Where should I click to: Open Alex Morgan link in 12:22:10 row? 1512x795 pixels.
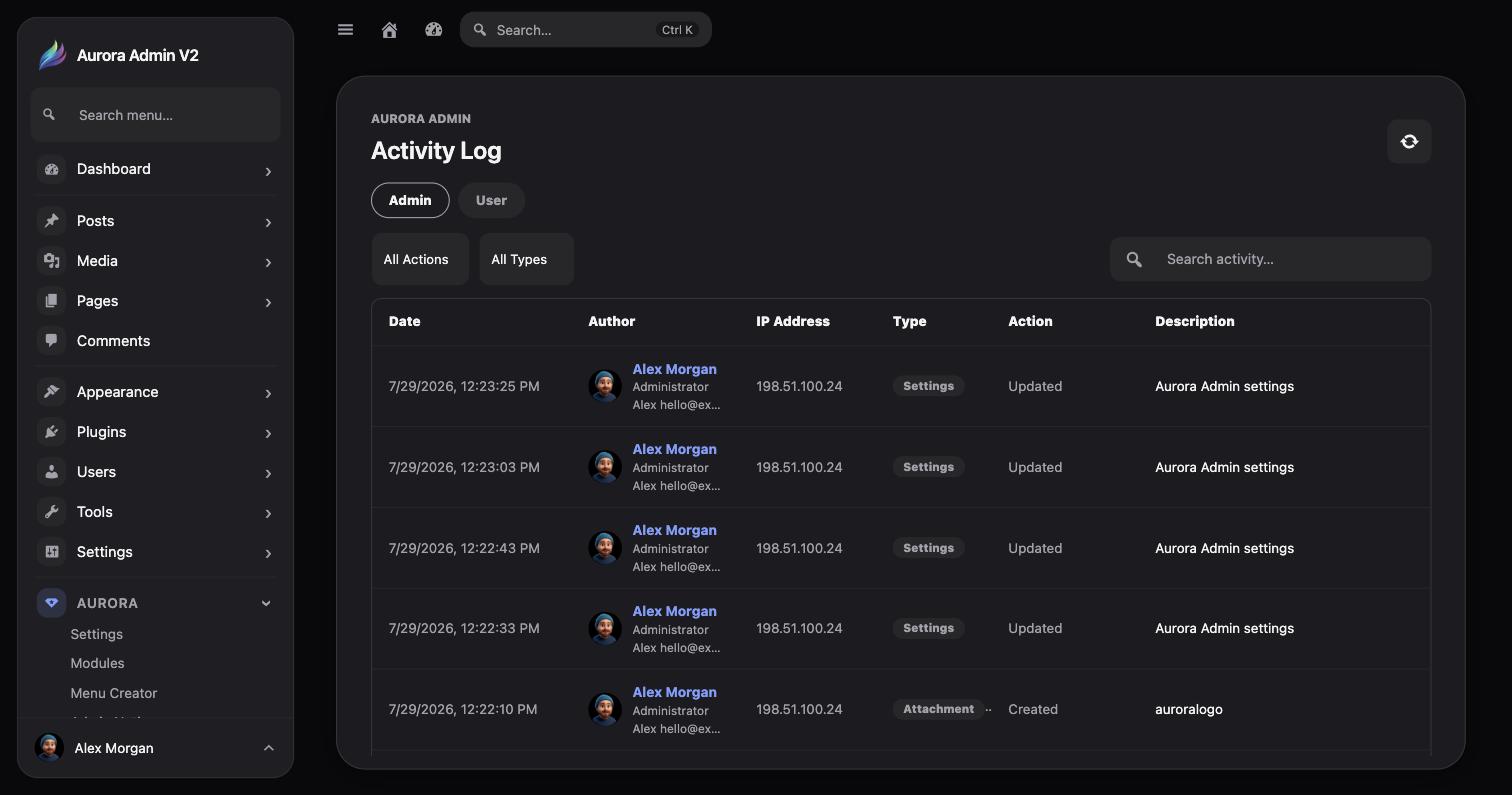(675, 692)
